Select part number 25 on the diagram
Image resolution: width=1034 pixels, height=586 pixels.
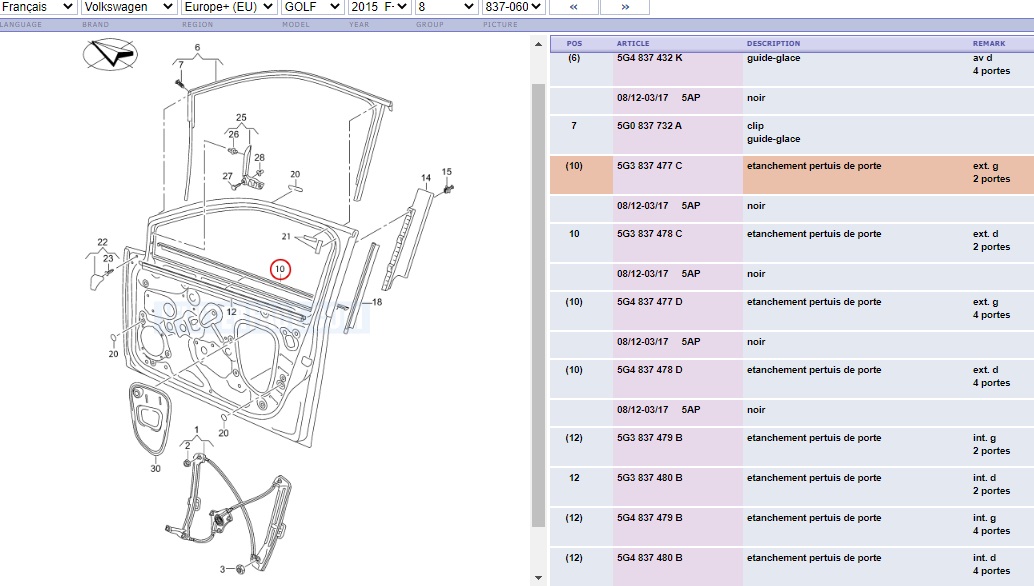point(241,117)
